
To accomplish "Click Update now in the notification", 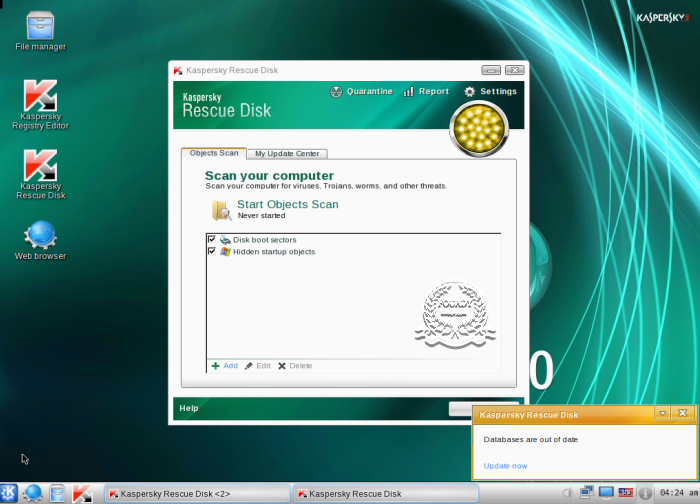I will point(505,466).
